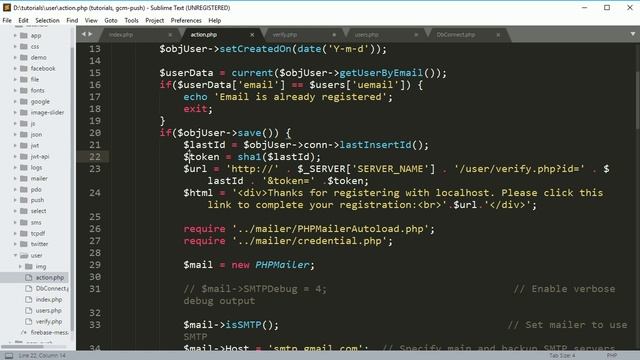This screenshot has height=360, width=640.
Task: Expand the image-slider folder arrow
Action: click(15, 112)
